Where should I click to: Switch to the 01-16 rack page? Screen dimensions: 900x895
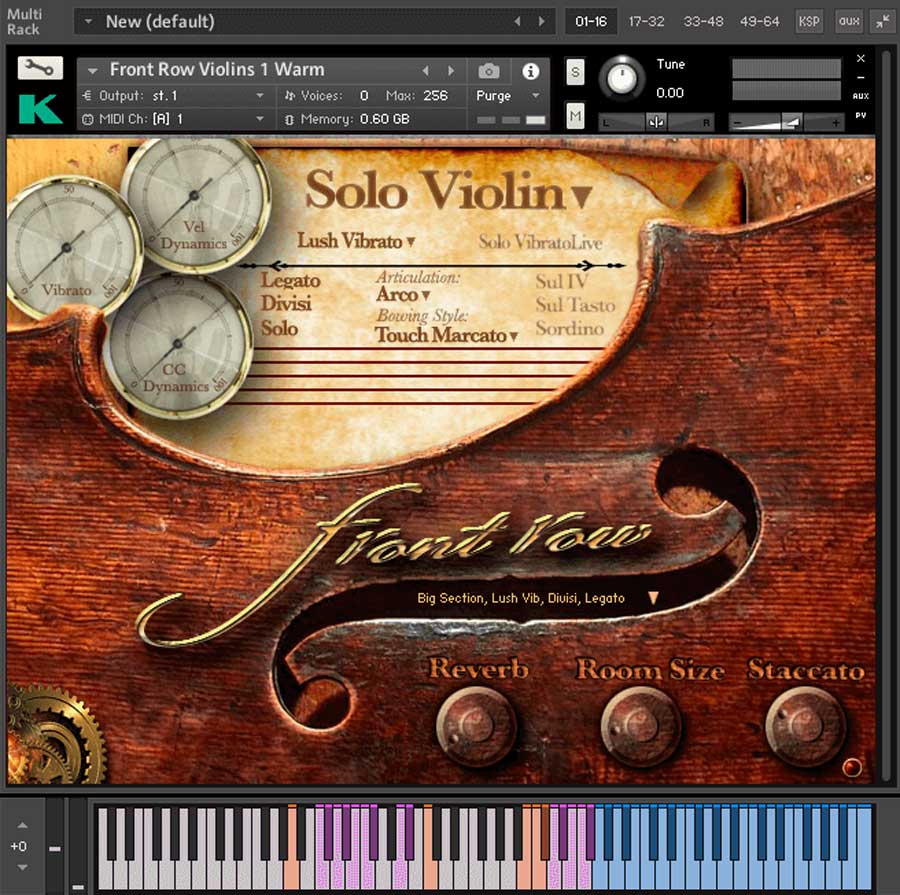pyautogui.click(x=591, y=21)
